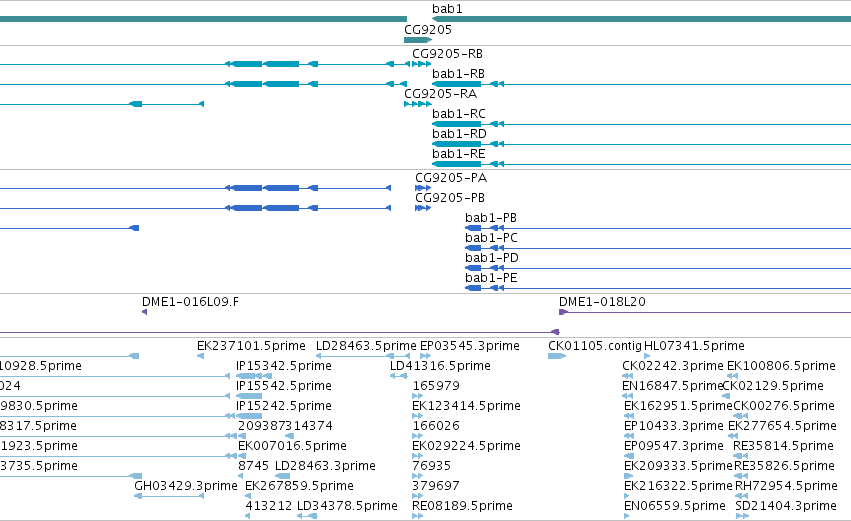Open the EK007016.5prime EST label
Screen dimensions: 851x521
point(293,446)
